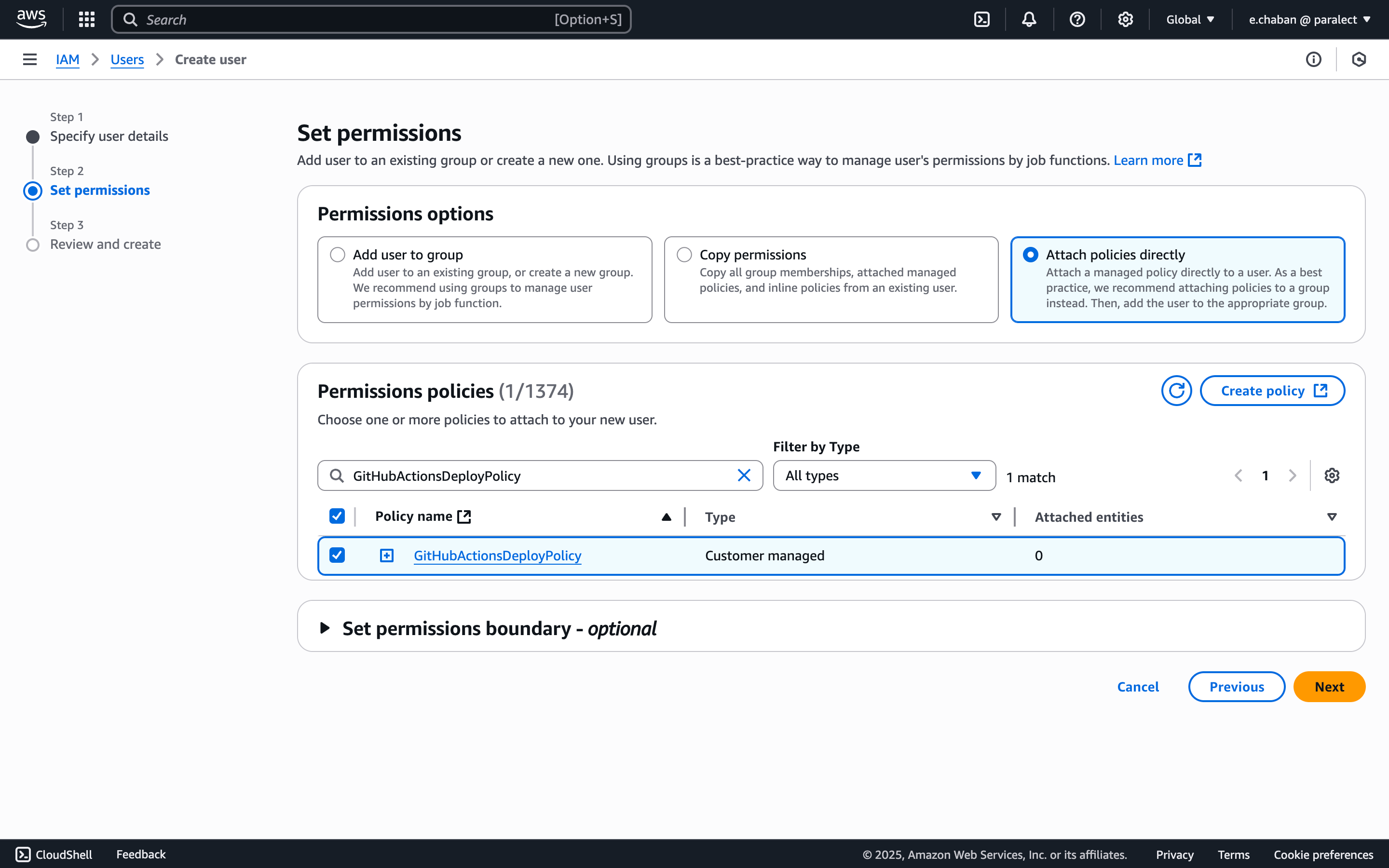Click the Next button
Screen dimensions: 1389x868
(1329, 687)
